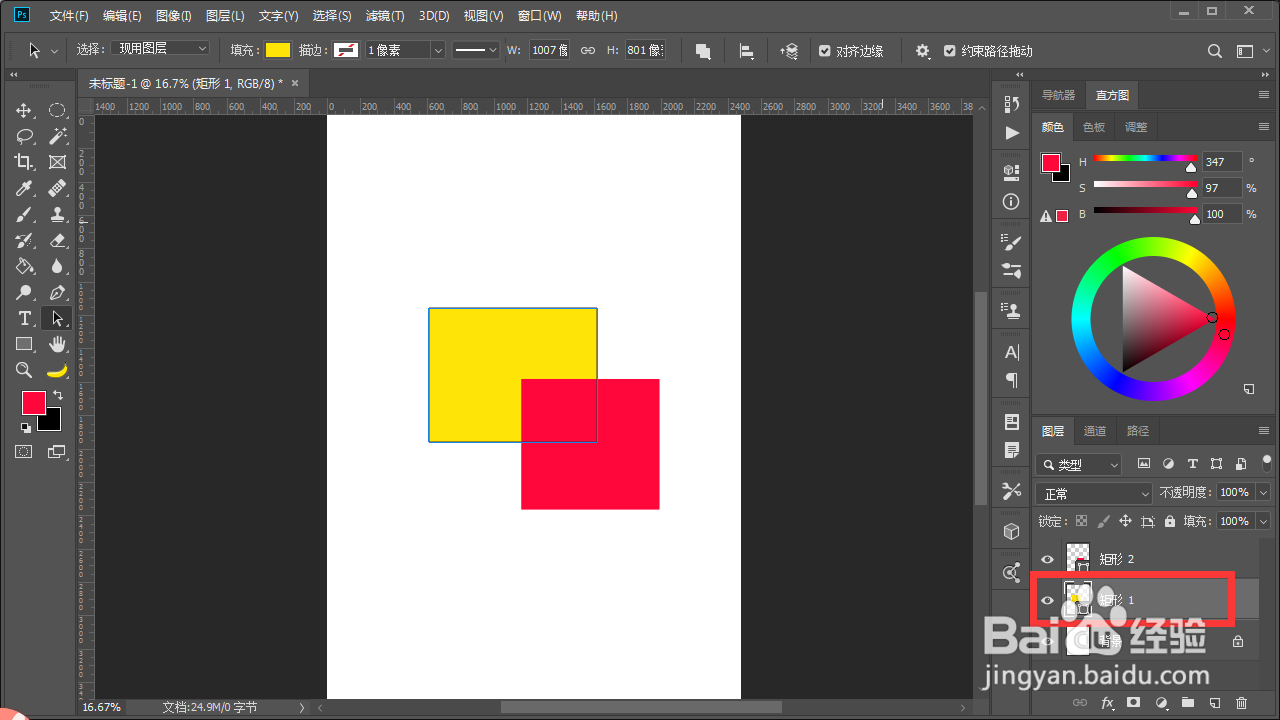
Task: Open the Info panel icon
Action: (1012, 201)
